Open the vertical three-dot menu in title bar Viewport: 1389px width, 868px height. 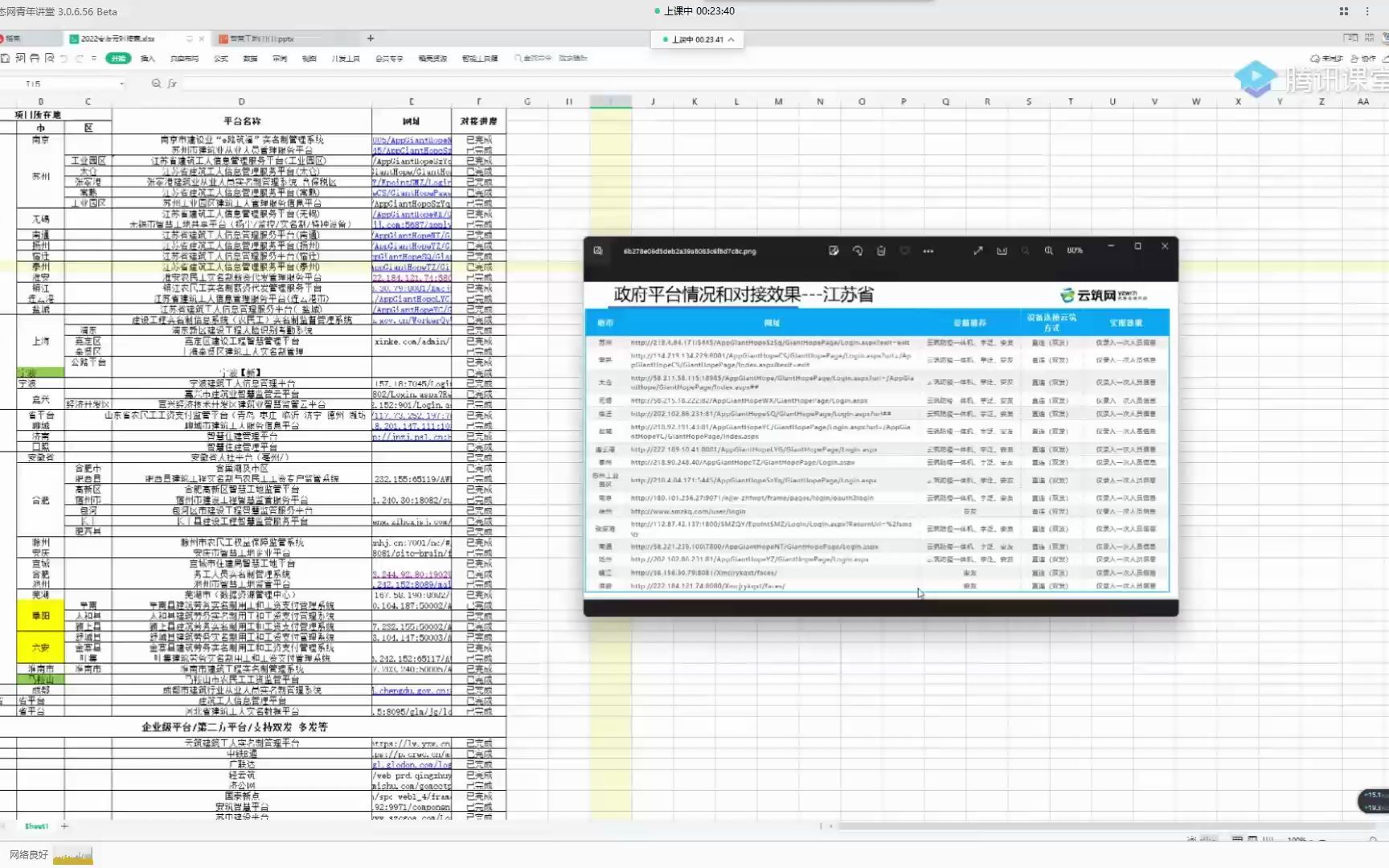(1366, 11)
